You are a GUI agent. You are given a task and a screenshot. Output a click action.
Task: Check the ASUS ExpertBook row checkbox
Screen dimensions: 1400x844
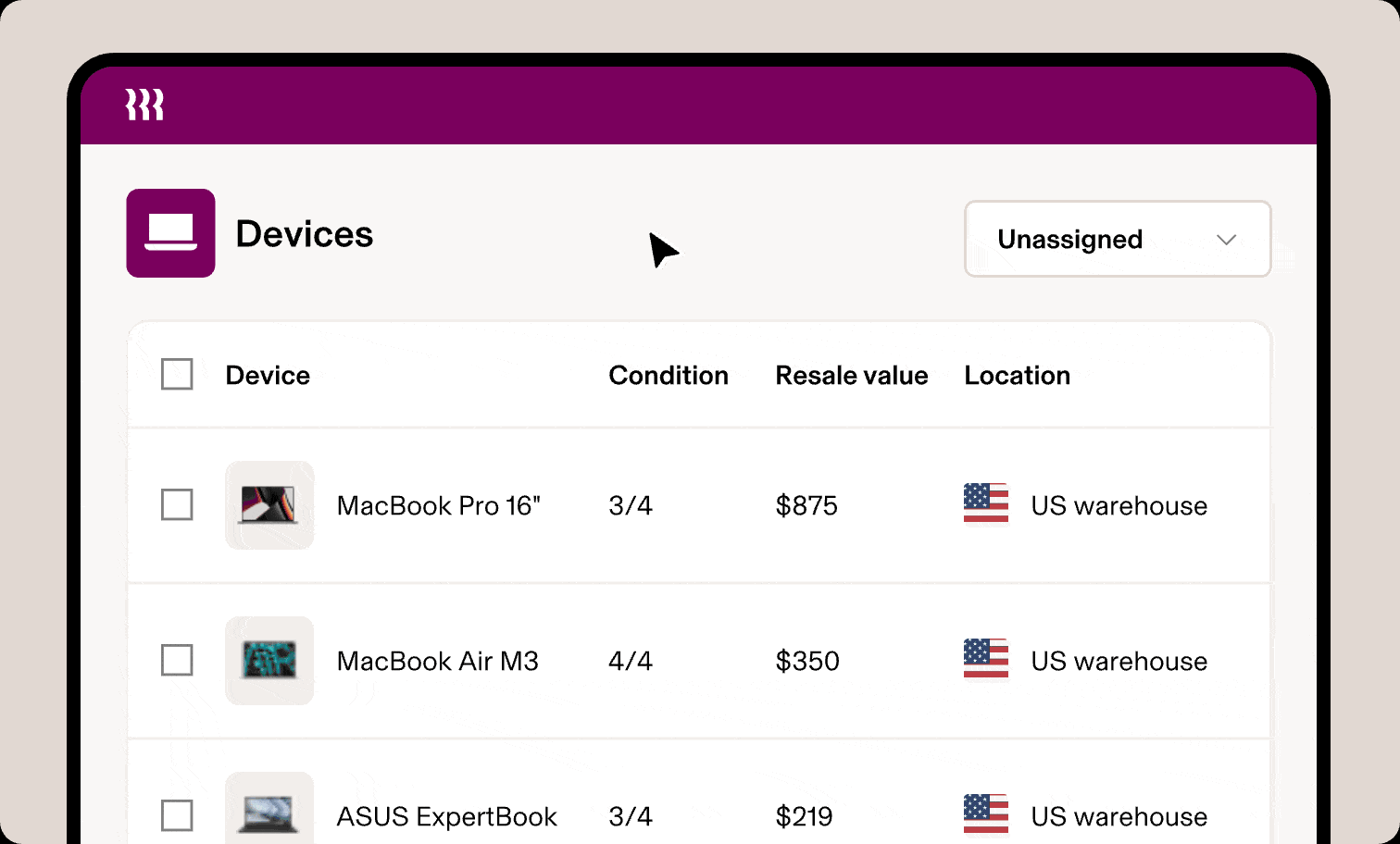(177, 816)
